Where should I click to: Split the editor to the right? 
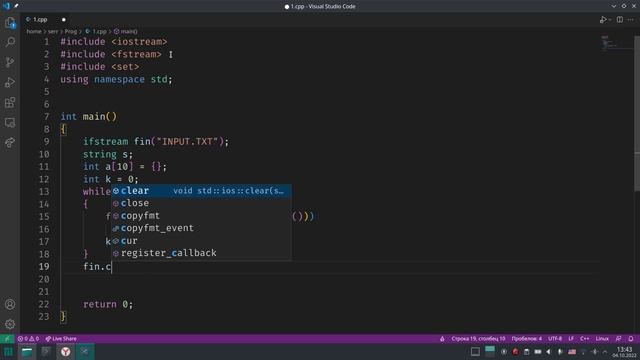tap(620, 20)
